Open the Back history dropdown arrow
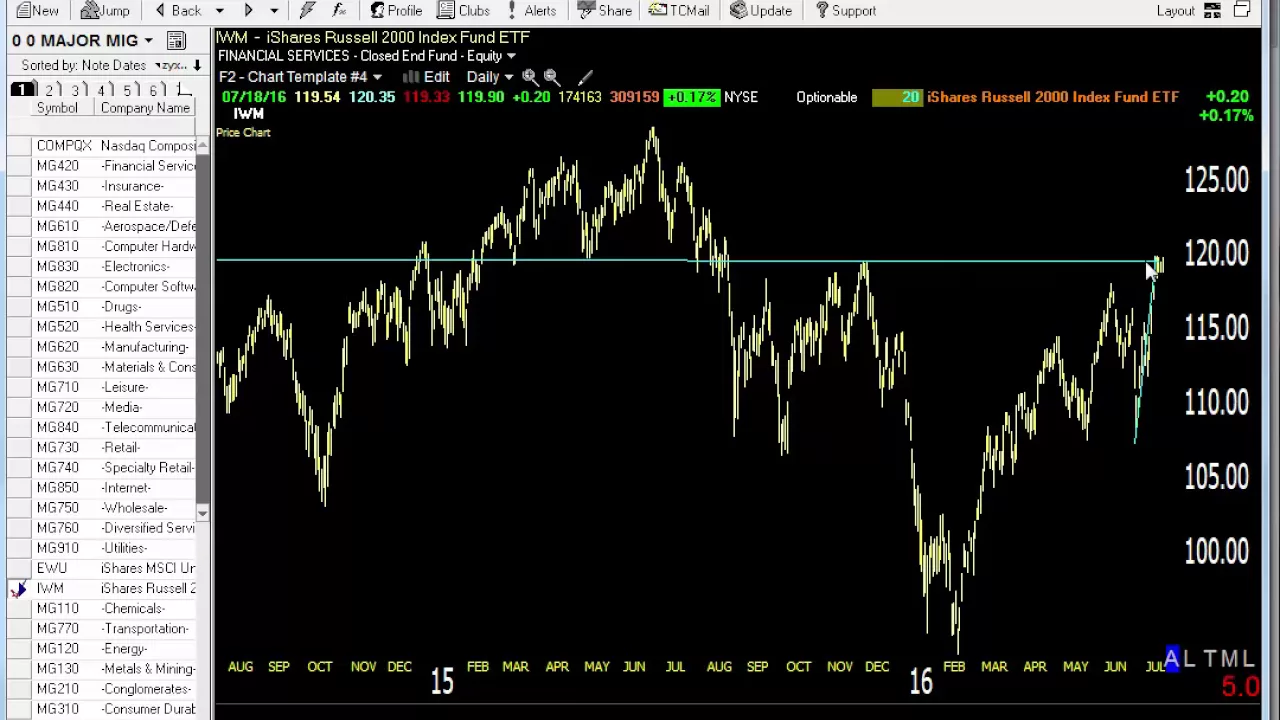This screenshot has width=1280, height=720. point(219,10)
